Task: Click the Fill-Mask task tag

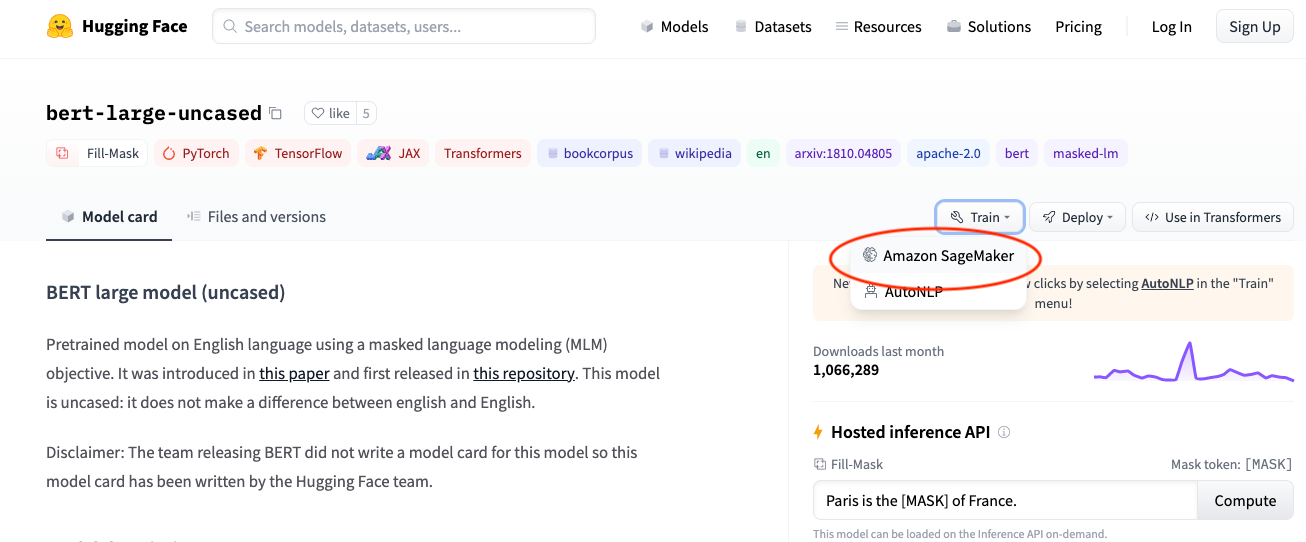Action: (x=98, y=154)
